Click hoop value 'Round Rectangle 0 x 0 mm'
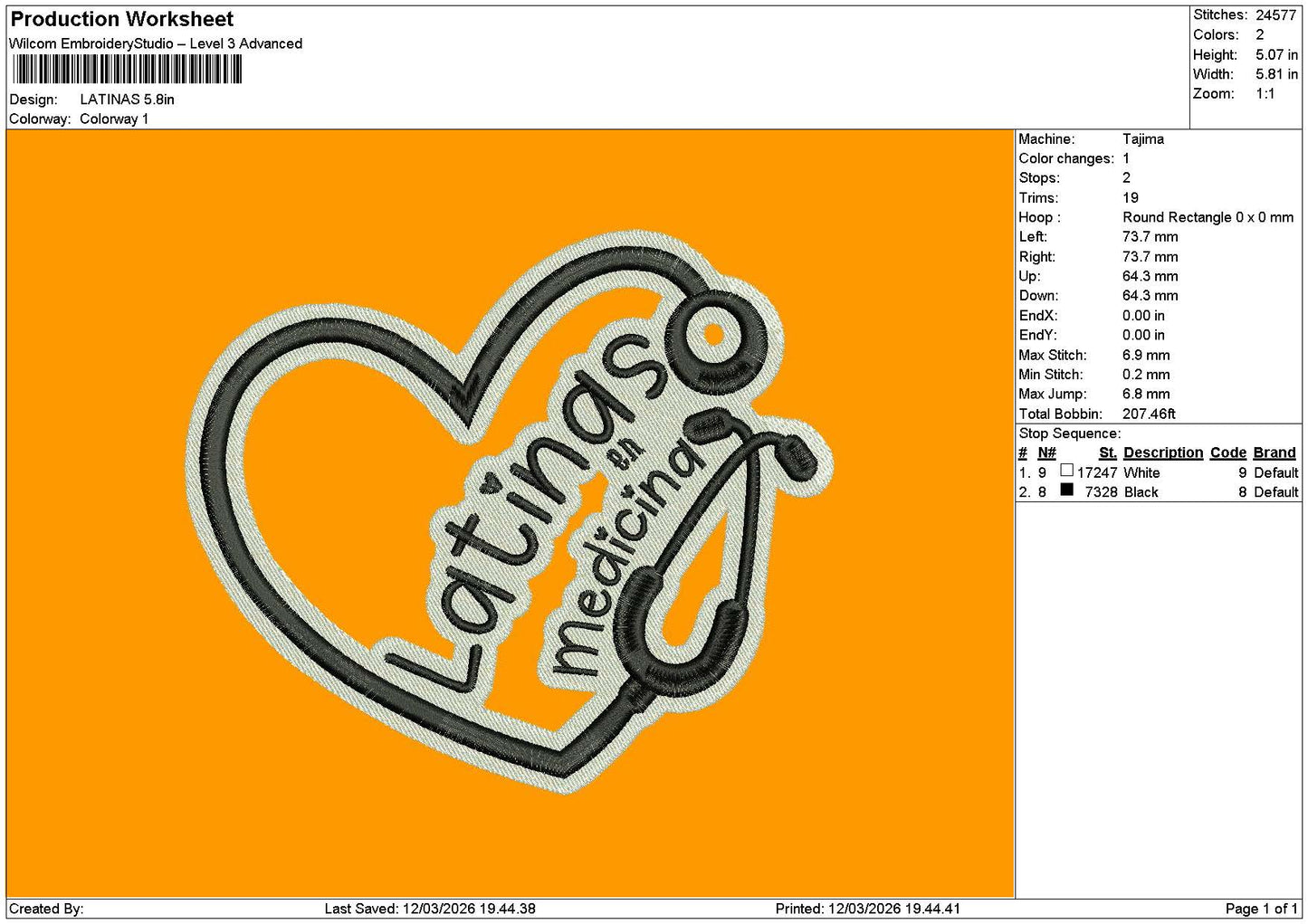The height and width of the screenshot is (924, 1308). 1208,218
